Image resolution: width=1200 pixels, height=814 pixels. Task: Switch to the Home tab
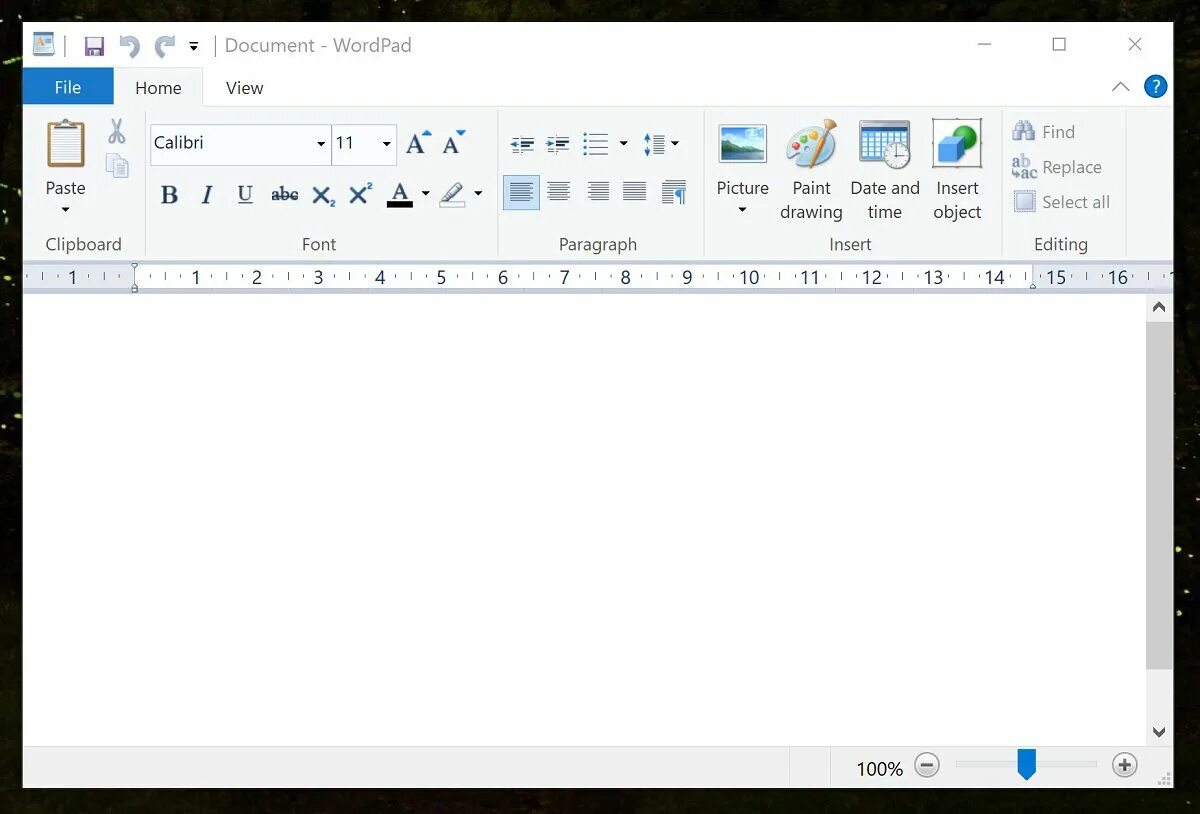(x=158, y=88)
